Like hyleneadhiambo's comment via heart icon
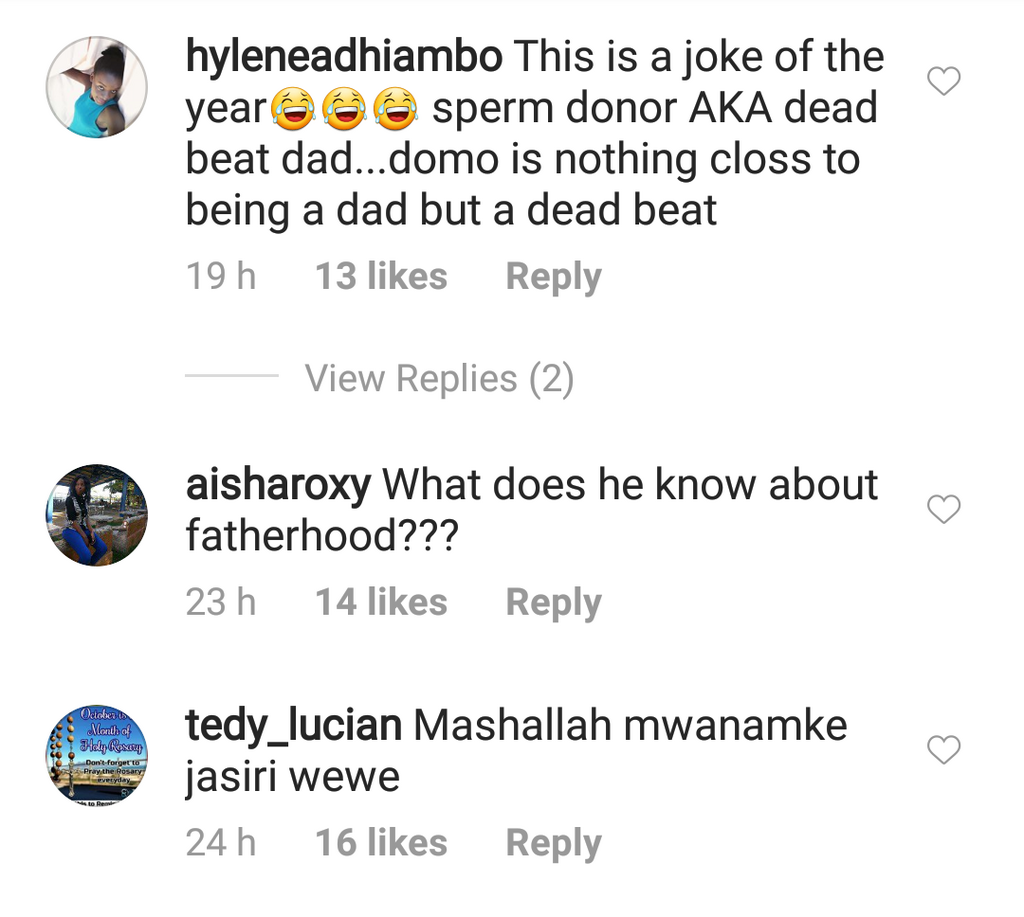 point(943,81)
